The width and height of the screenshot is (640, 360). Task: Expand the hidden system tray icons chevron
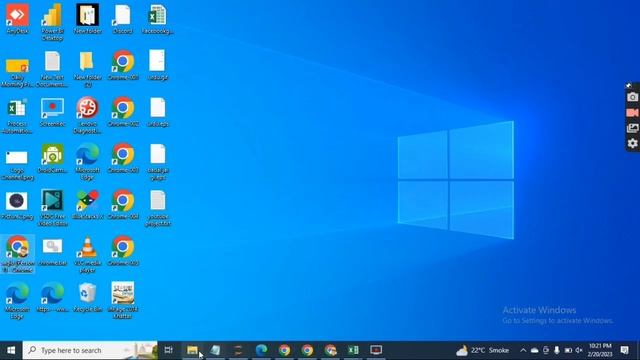point(523,350)
